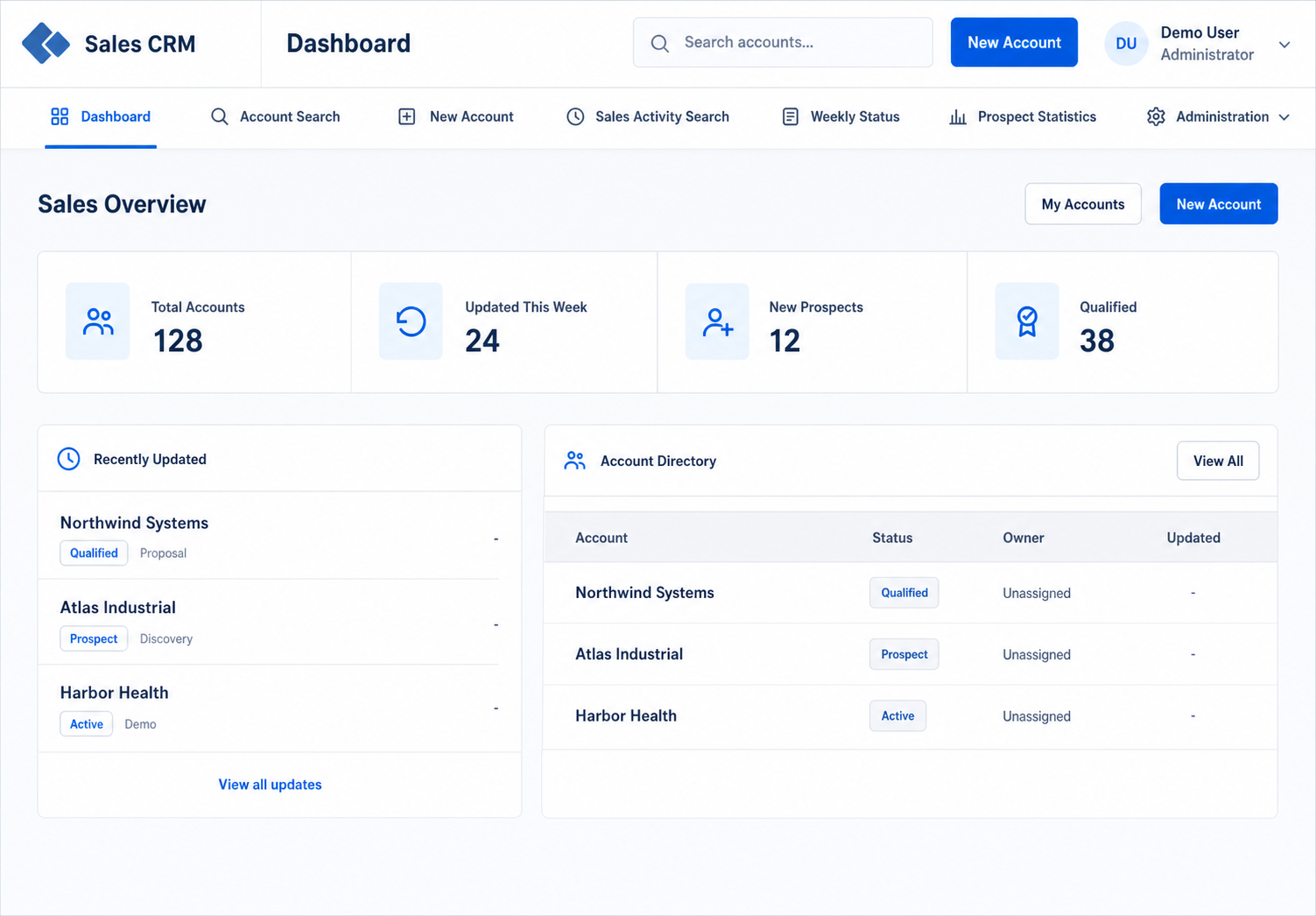Click the DU user avatar
The width and height of the screenshot is (1316, 916).
point(1126,44)
